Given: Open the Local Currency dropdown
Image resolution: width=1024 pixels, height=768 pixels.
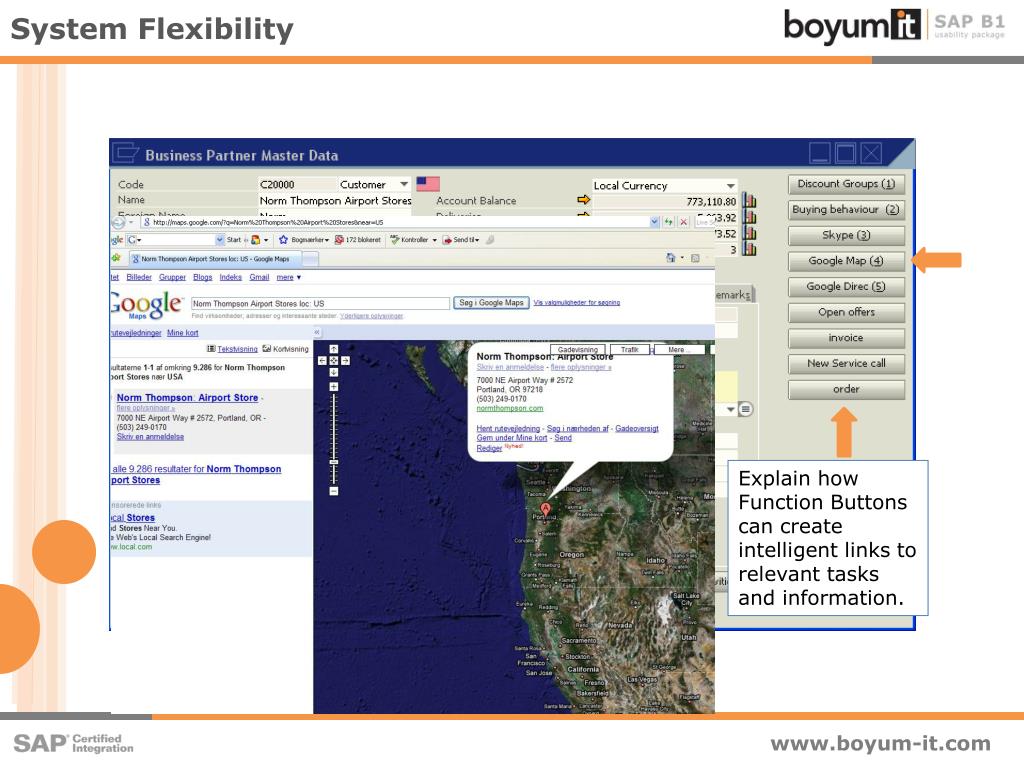Looking at the screenshot, I should click(730, 185).
